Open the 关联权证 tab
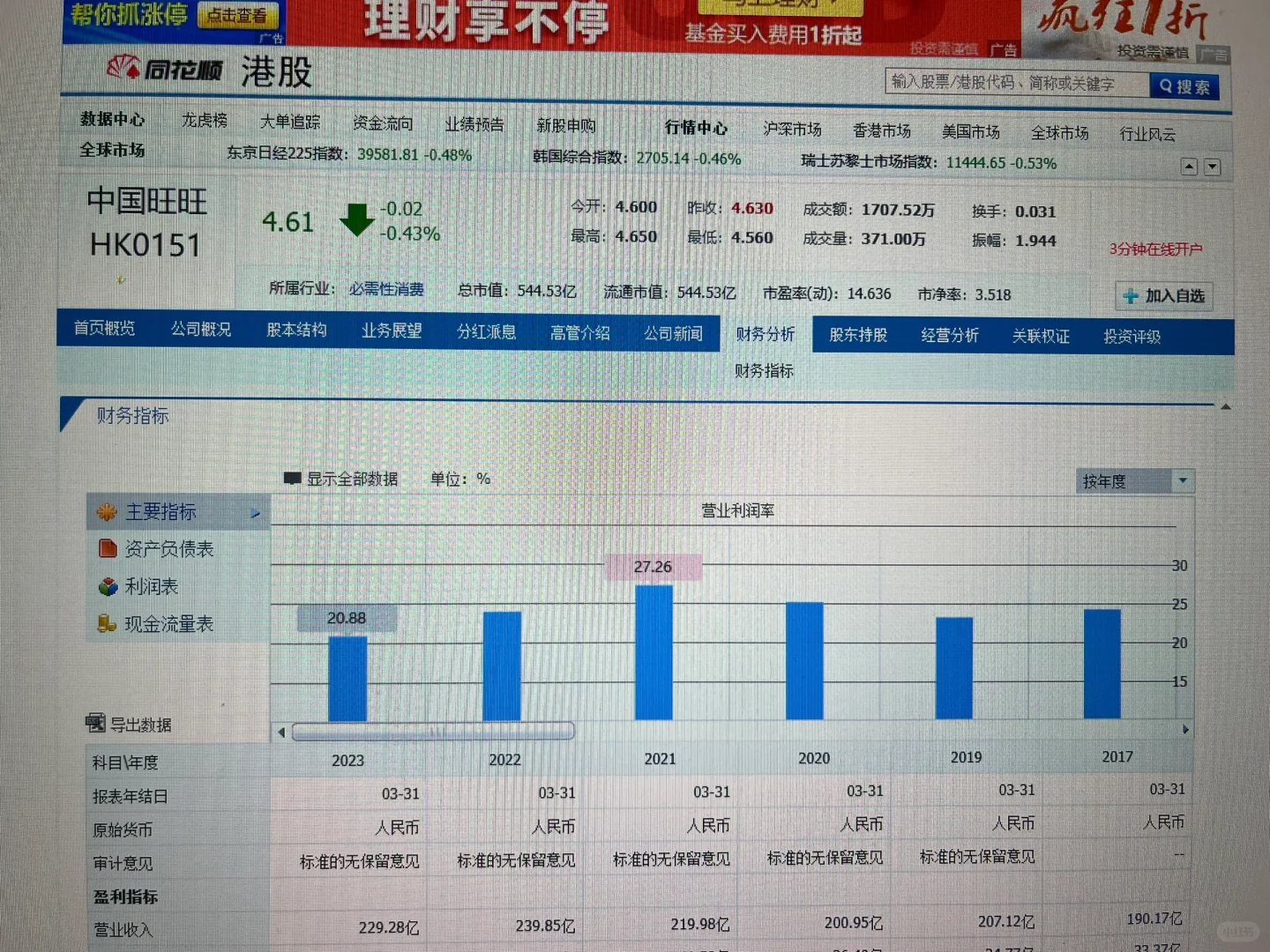The width and height of the screenshot is (1270, 952). (1041, 336)
